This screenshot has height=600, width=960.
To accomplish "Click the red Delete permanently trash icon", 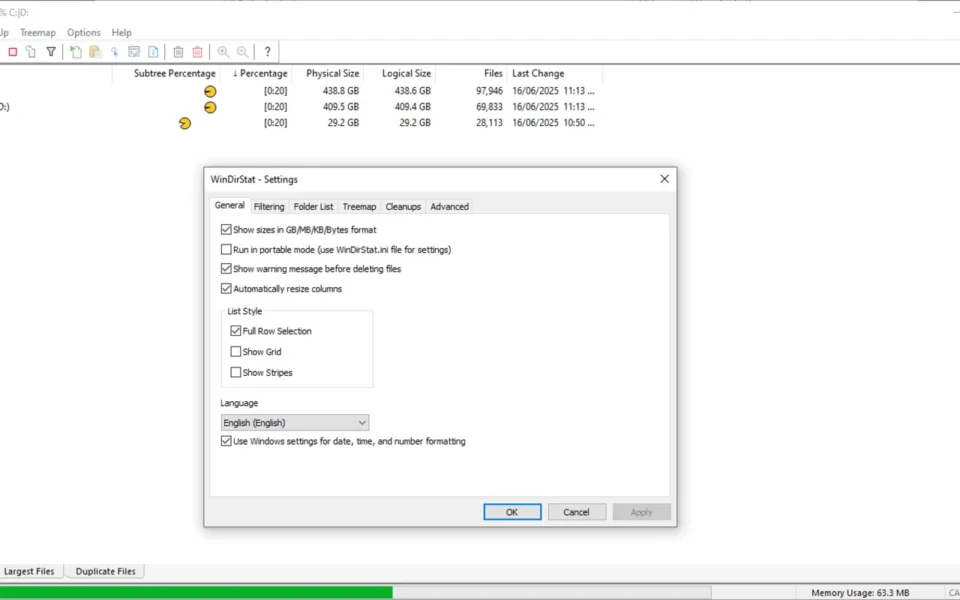I will (x=197, y=52).
